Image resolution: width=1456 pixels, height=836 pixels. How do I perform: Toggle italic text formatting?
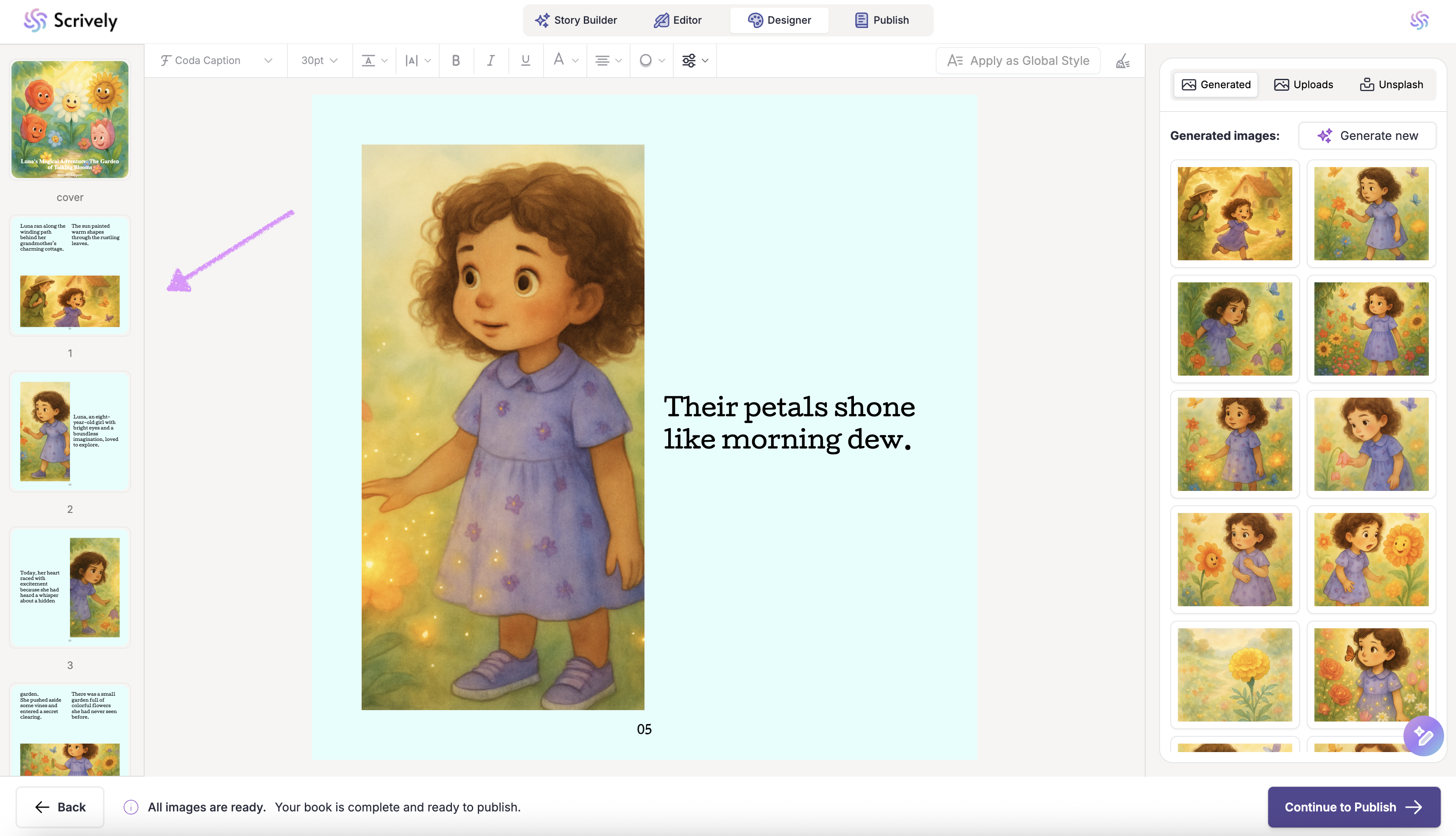point(490,60)
